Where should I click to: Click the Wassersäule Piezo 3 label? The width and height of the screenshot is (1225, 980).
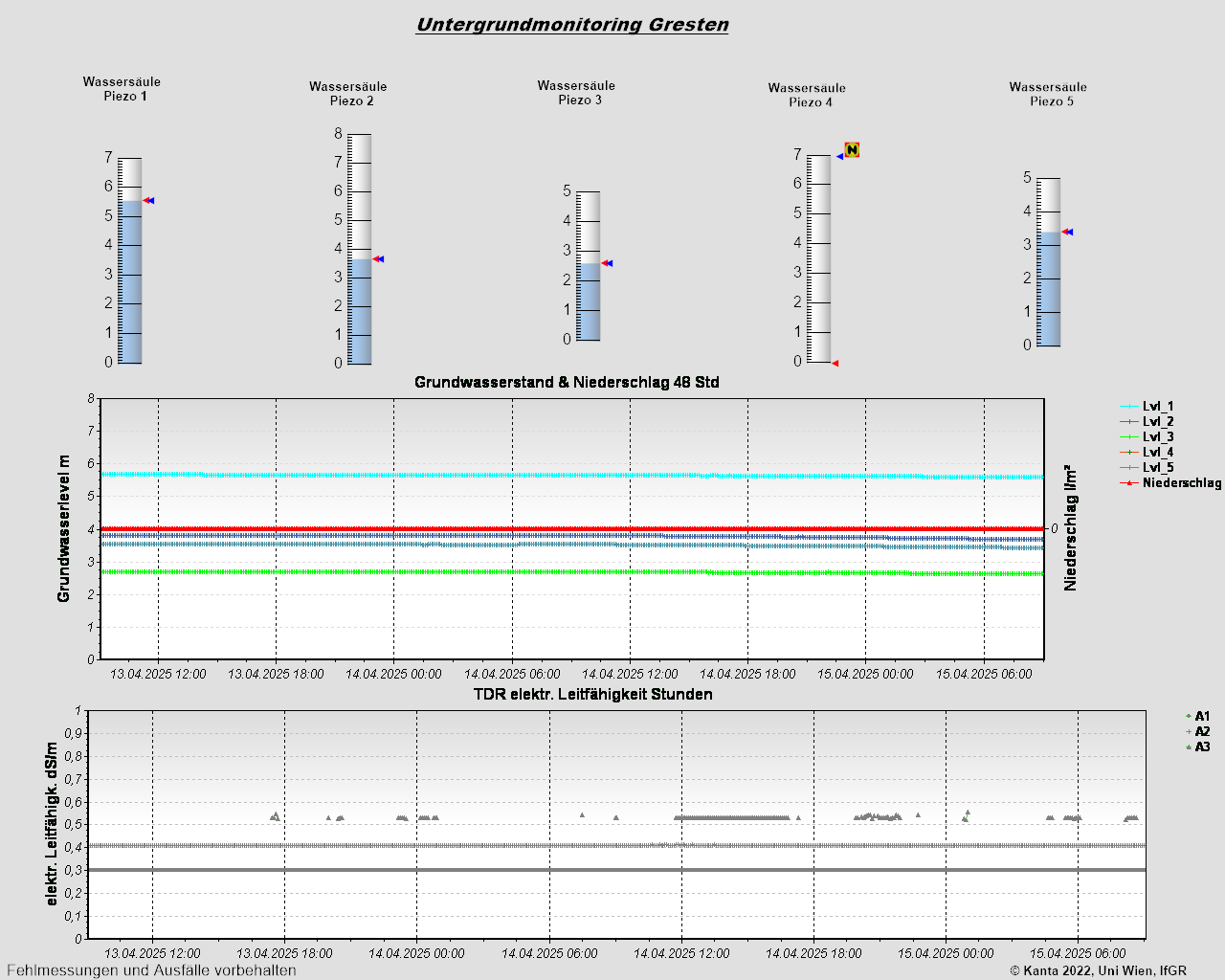(x=577, y=93)
